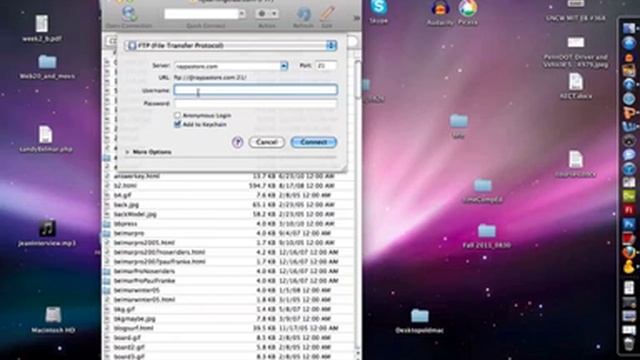This screenshot has height=360, width=640.
Task: Open Cyberduck duck icon in Dock
Action: point(629,267)
